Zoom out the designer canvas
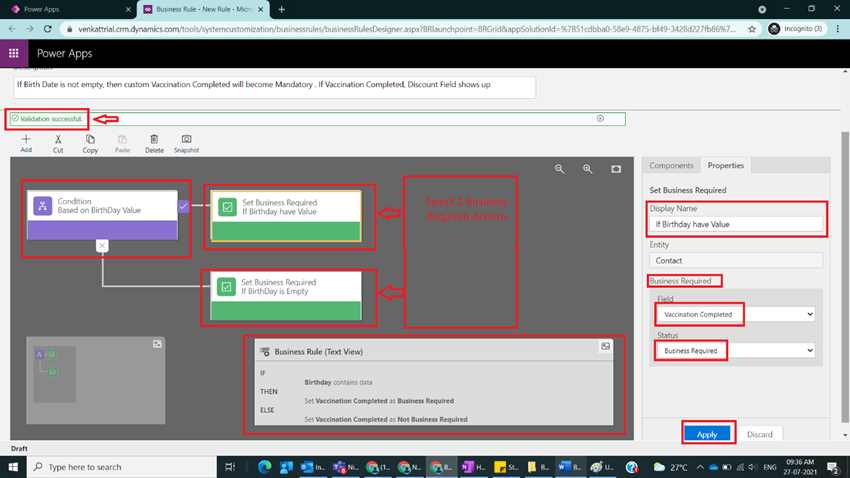The width and height of the screenshot is (850, 478). coord(559,169)
